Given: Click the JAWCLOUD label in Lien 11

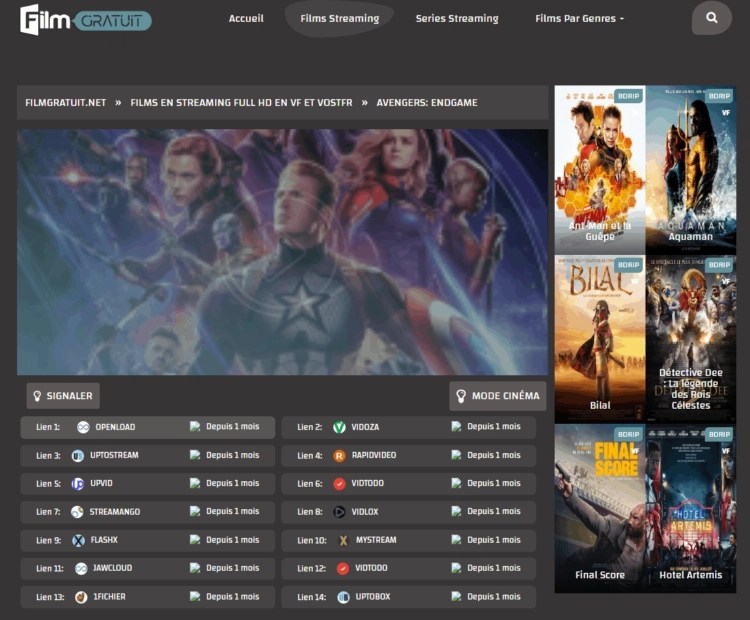Looking at the screenshot, I should 112,568.
